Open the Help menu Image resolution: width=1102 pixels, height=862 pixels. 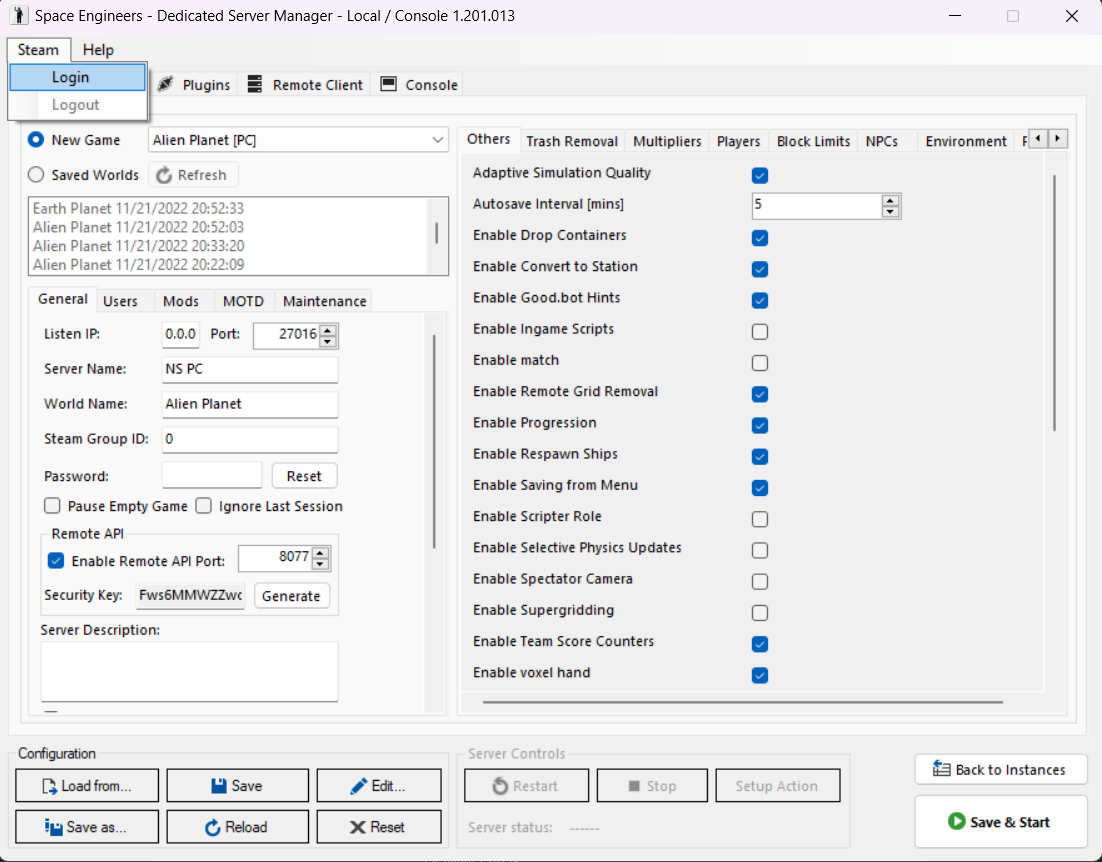point(98,50)
